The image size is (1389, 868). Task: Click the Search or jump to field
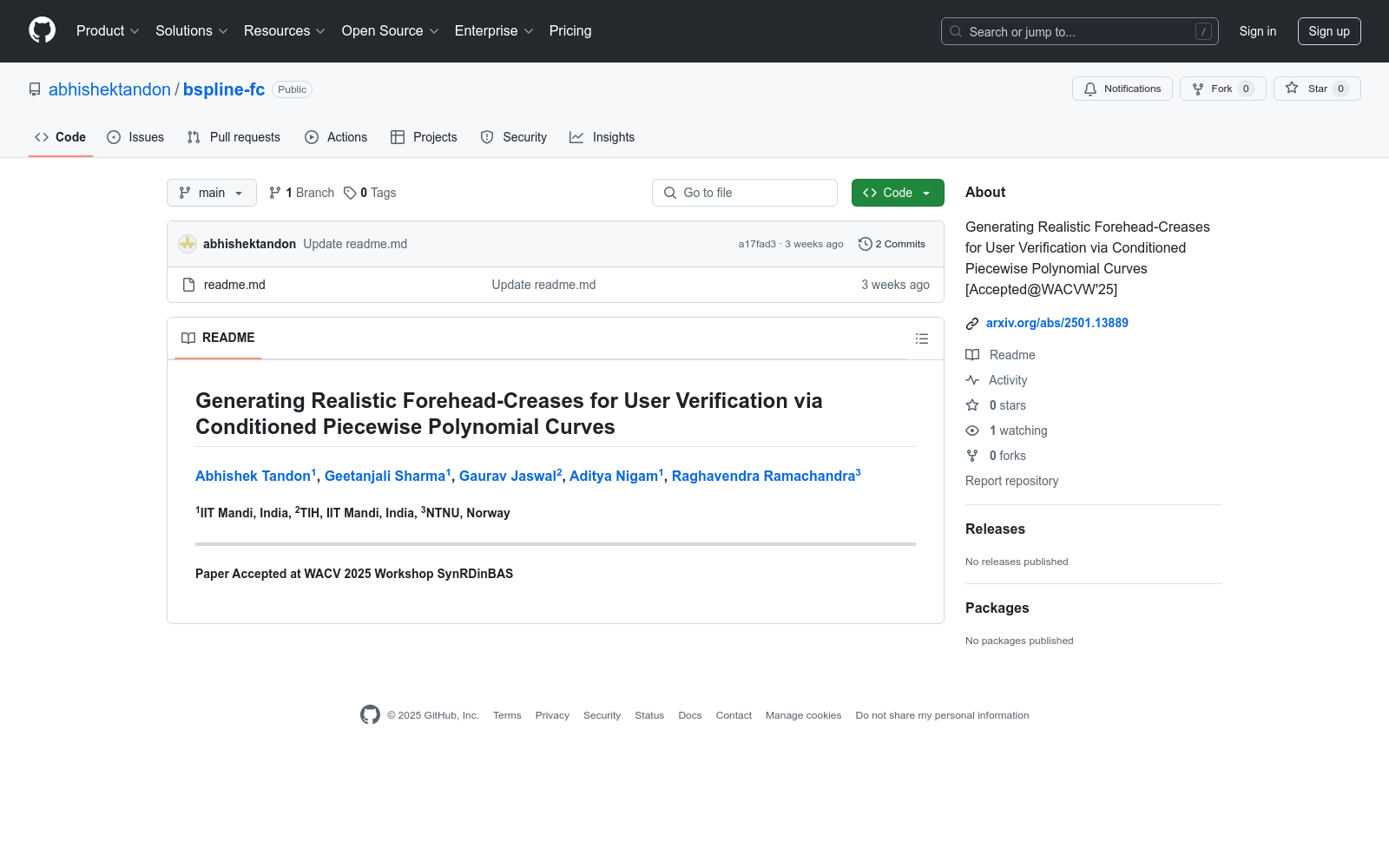click(1080, 31)
